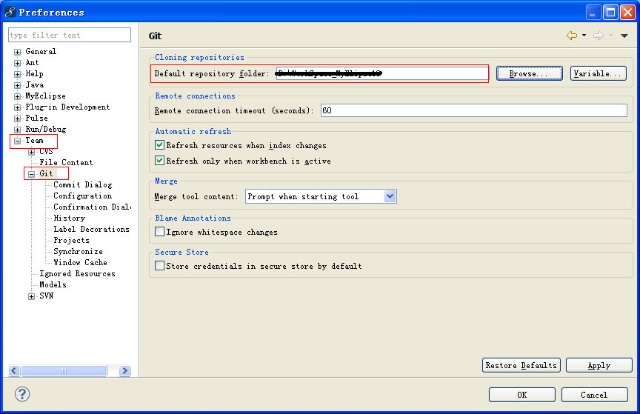Expand the Plug-in Development node
The width and height of the screenshot is (640, 414).
[x=17, y=107]
